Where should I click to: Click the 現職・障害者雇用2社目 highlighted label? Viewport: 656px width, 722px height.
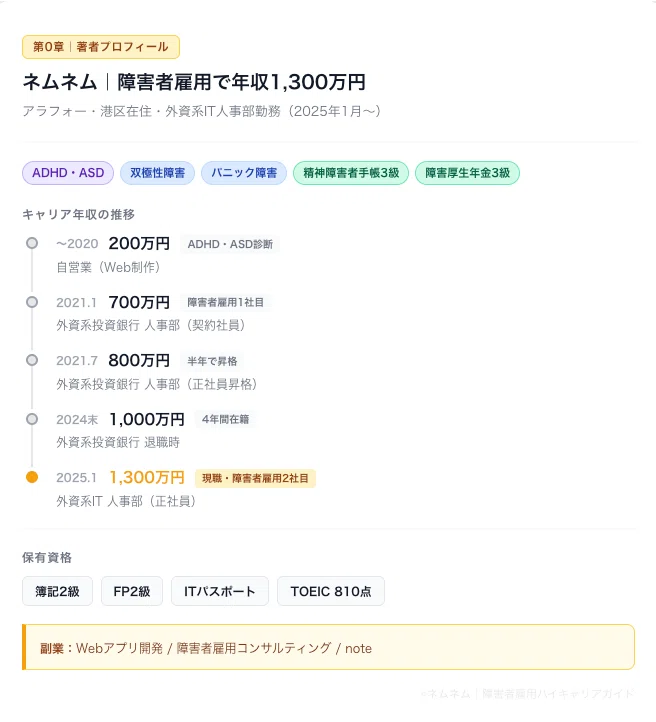255,478
